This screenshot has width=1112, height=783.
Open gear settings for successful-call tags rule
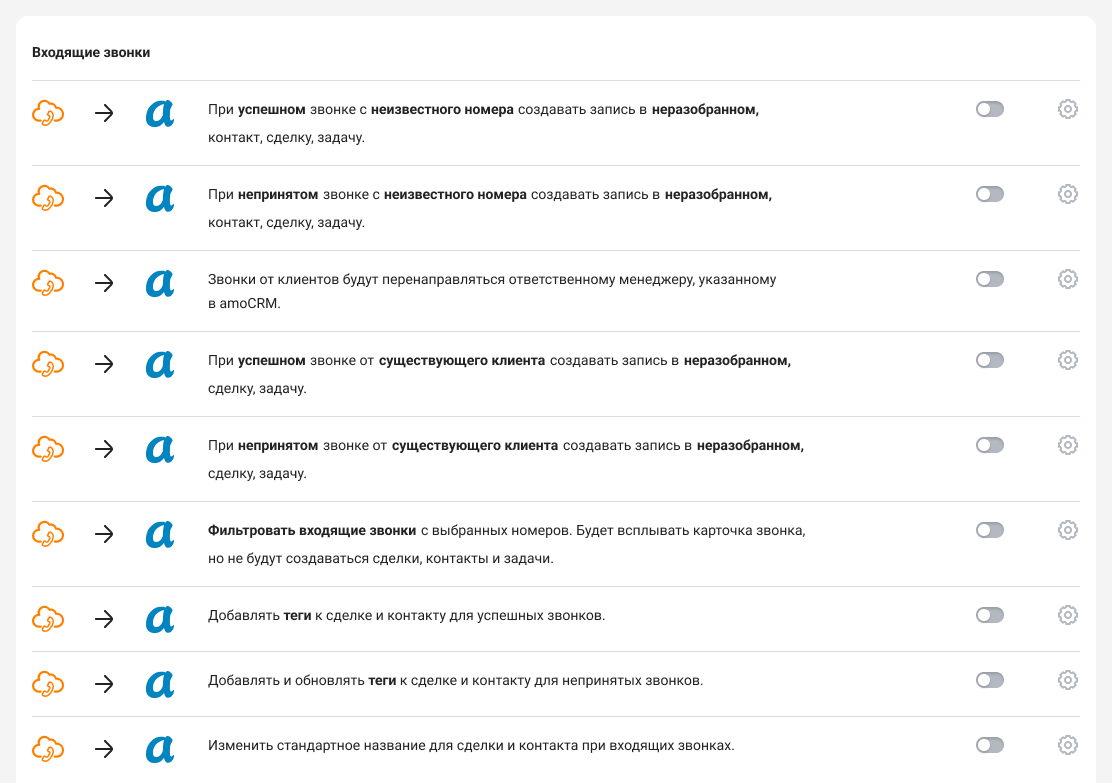coord(1067,615)
